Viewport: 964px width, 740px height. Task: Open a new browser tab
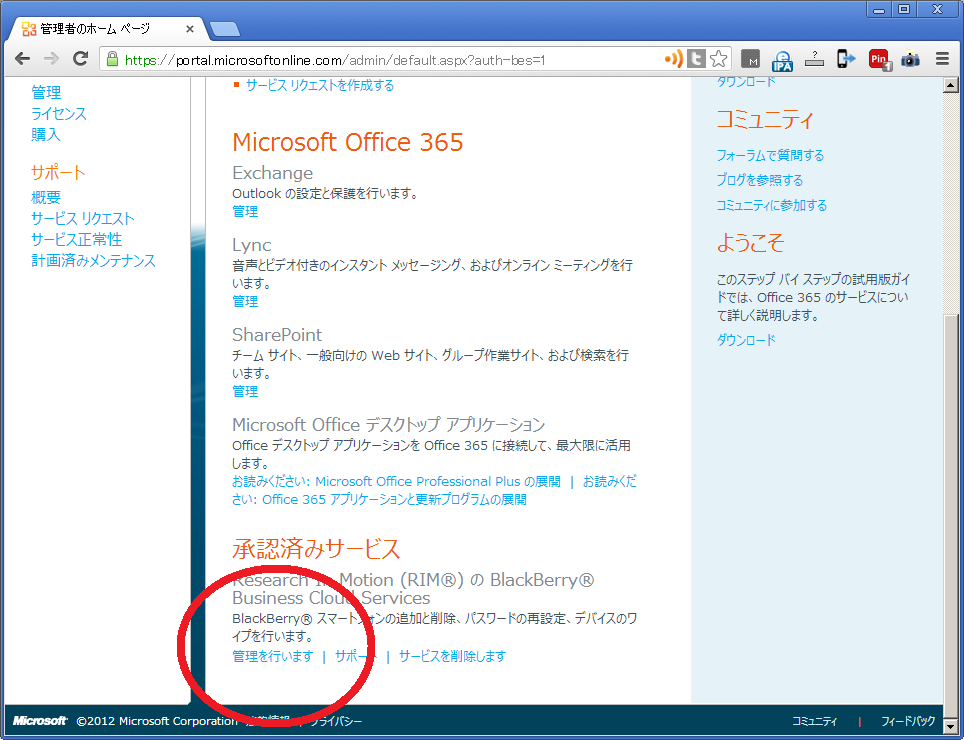(x=225, y=28)
